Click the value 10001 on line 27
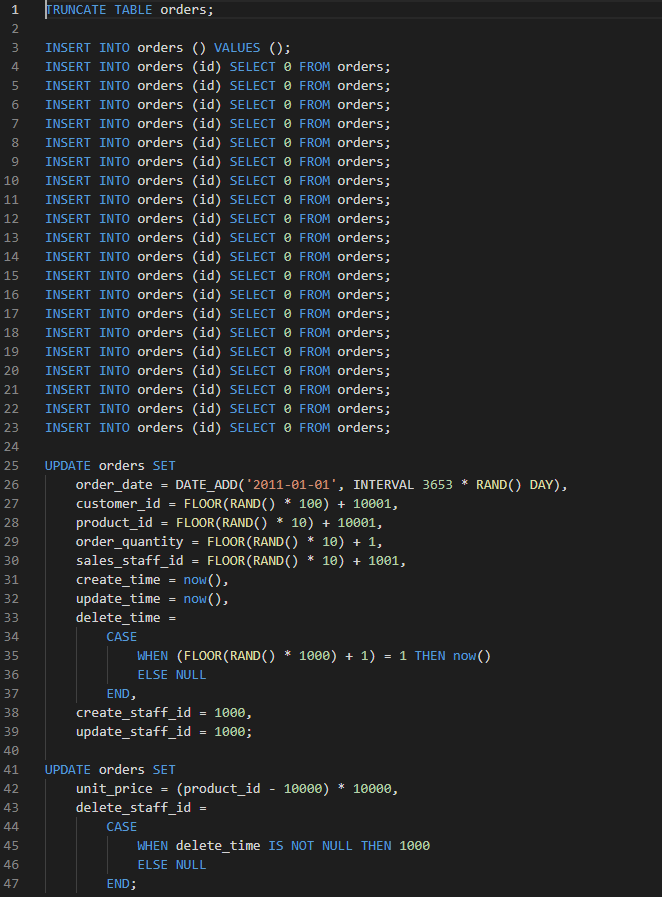662x897 pixels. pos(372,503)
